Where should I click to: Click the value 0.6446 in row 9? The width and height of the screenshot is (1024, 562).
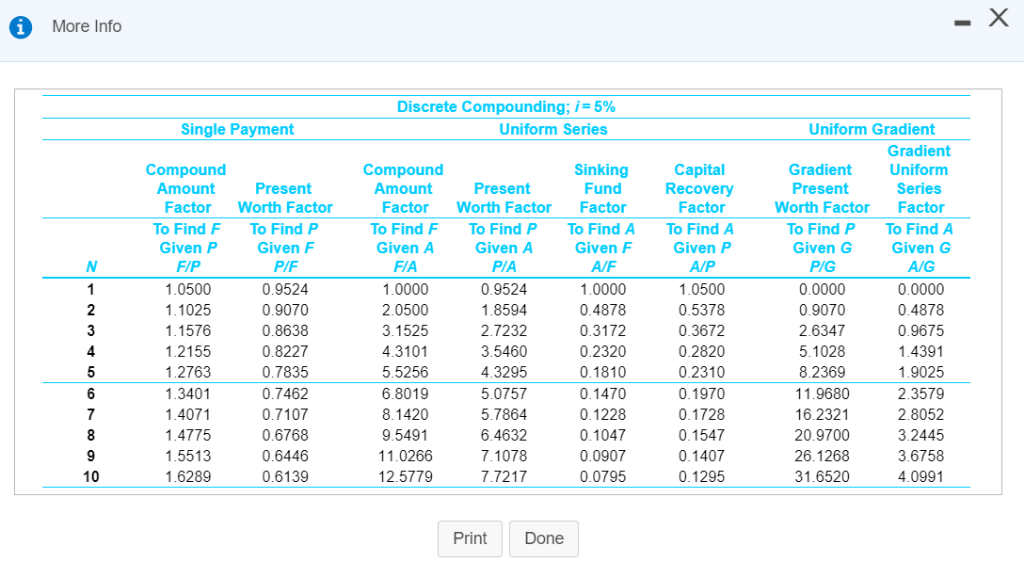(285, 456)
